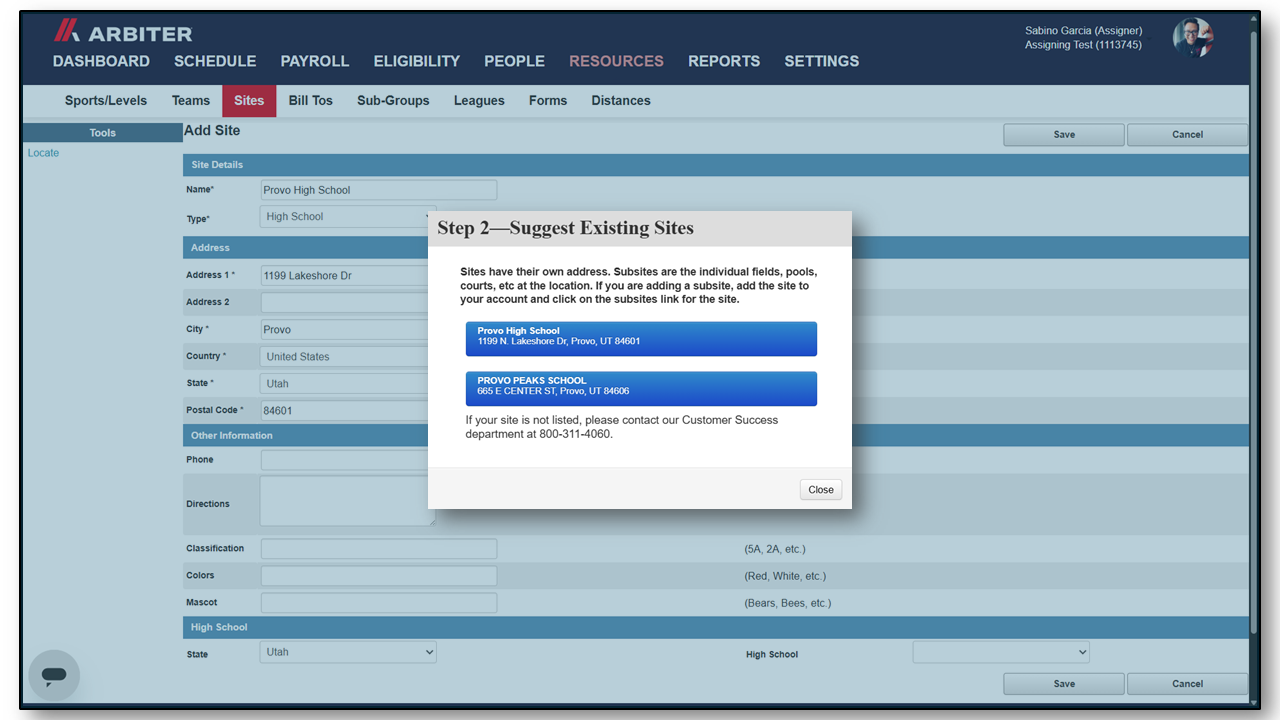Click the bottom Cancel button
This screenshot has height=720, width=1280.
coord(1187,684)
